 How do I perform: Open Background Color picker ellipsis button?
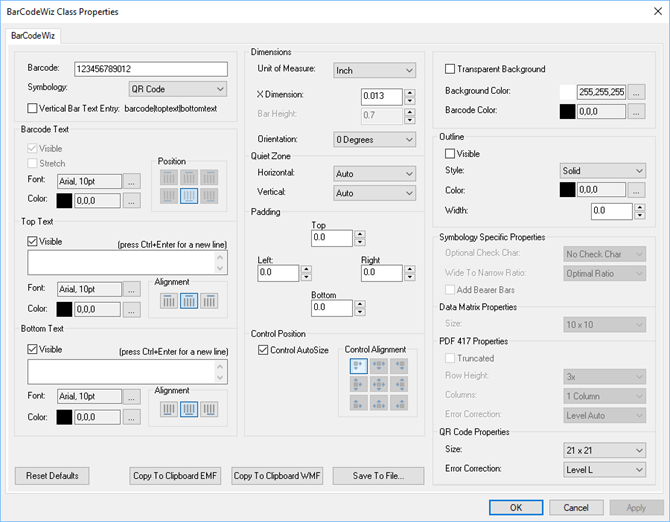tap(636, 92)
